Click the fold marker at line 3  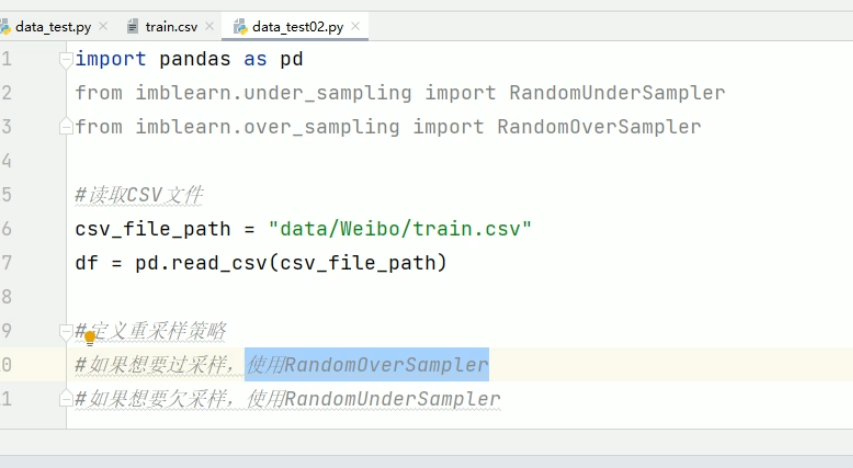pos(67,127)
